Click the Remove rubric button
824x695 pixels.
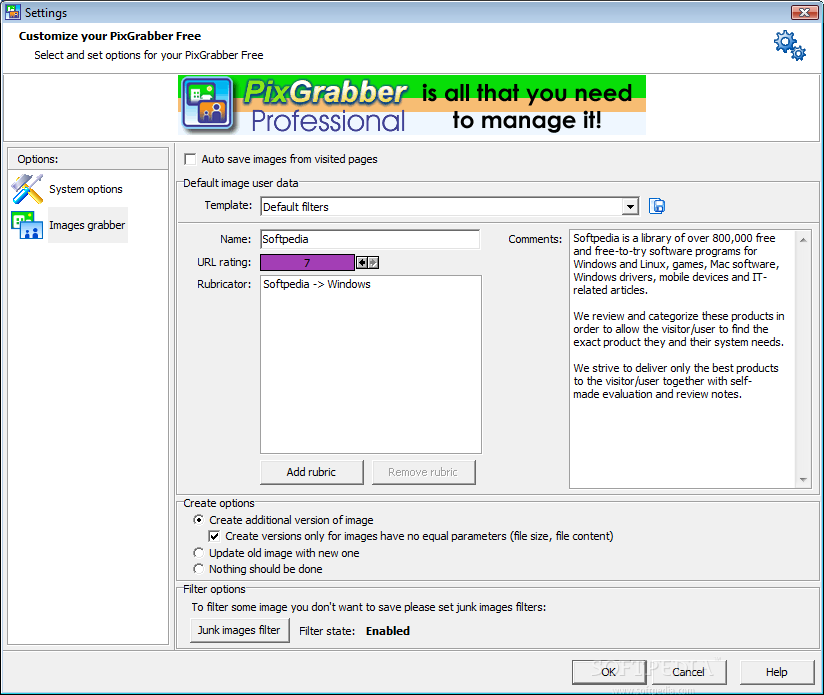click(423, 472)
